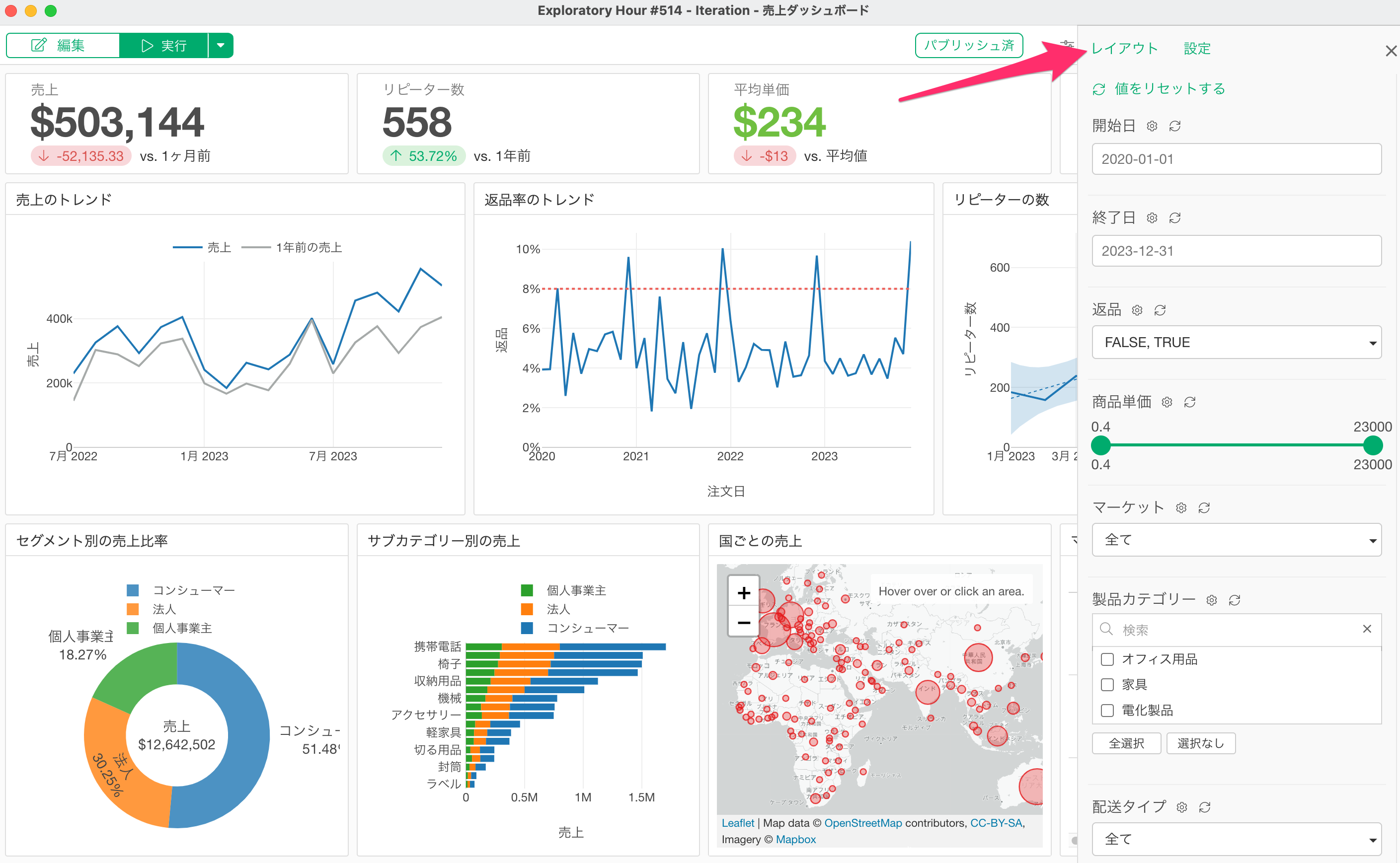The width and height of the screenshot is (1400, 863).
Task: Open the マーケット dropdown showing 全て
Action: (1236, 540)
